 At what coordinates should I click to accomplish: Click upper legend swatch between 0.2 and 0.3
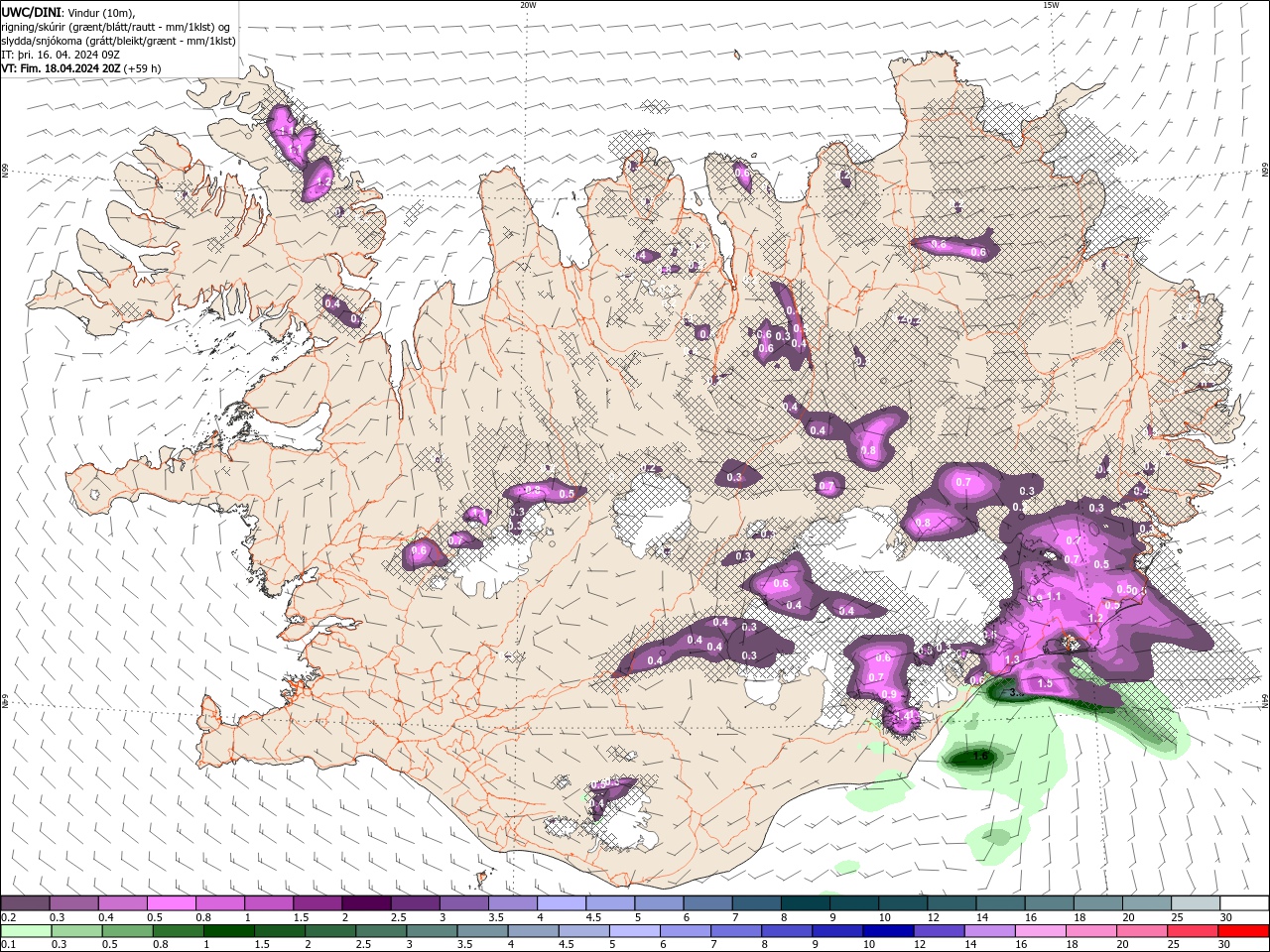26,903
